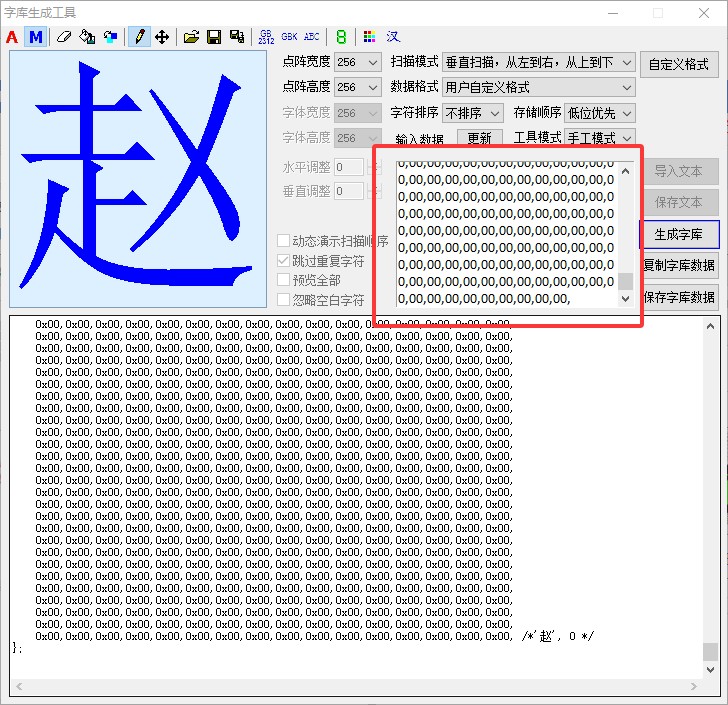Click inside the input data text box

(x=507, y=234)
